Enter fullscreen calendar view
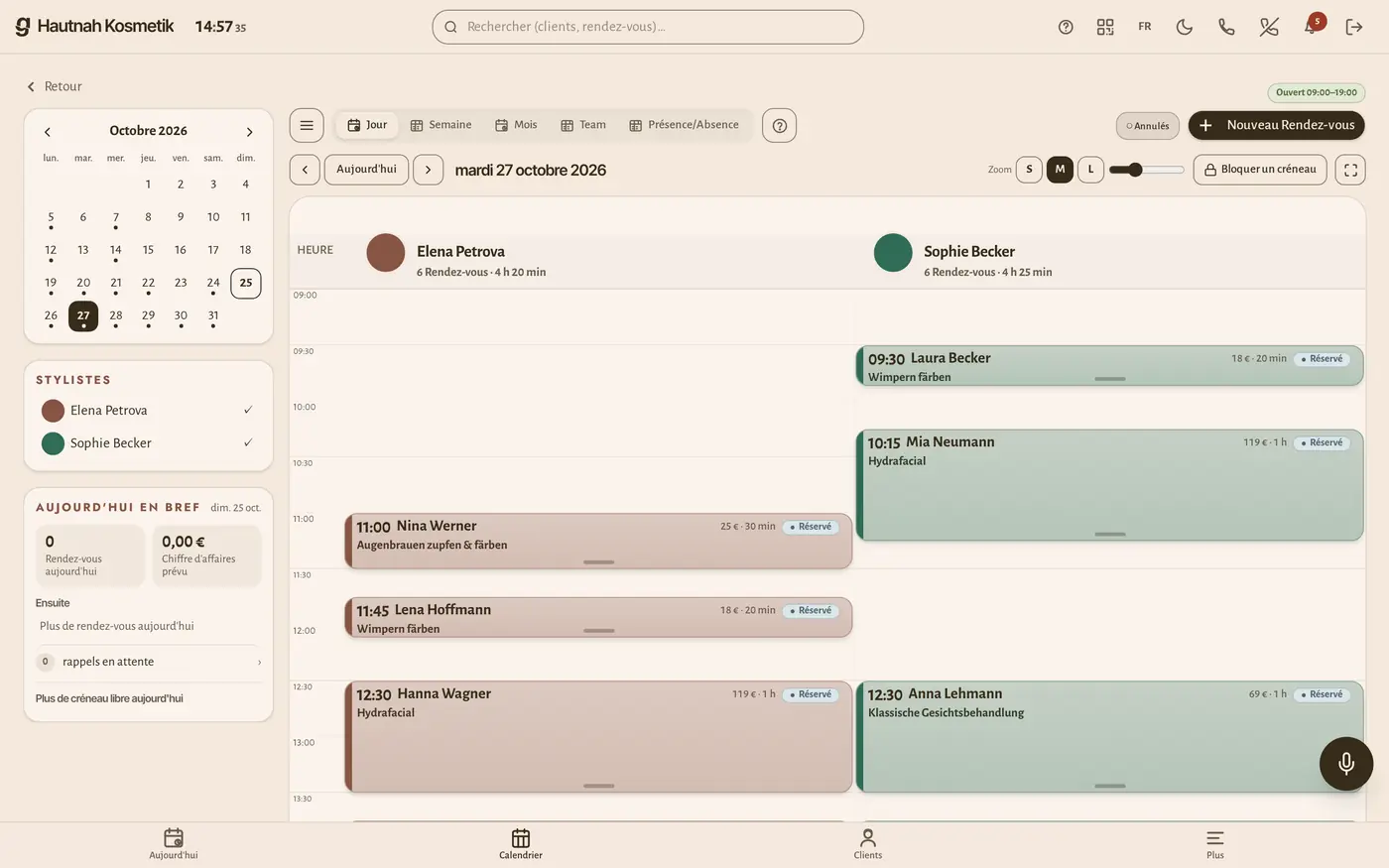Screen dimensions: 1389x868 click(x=1350, y=170)
